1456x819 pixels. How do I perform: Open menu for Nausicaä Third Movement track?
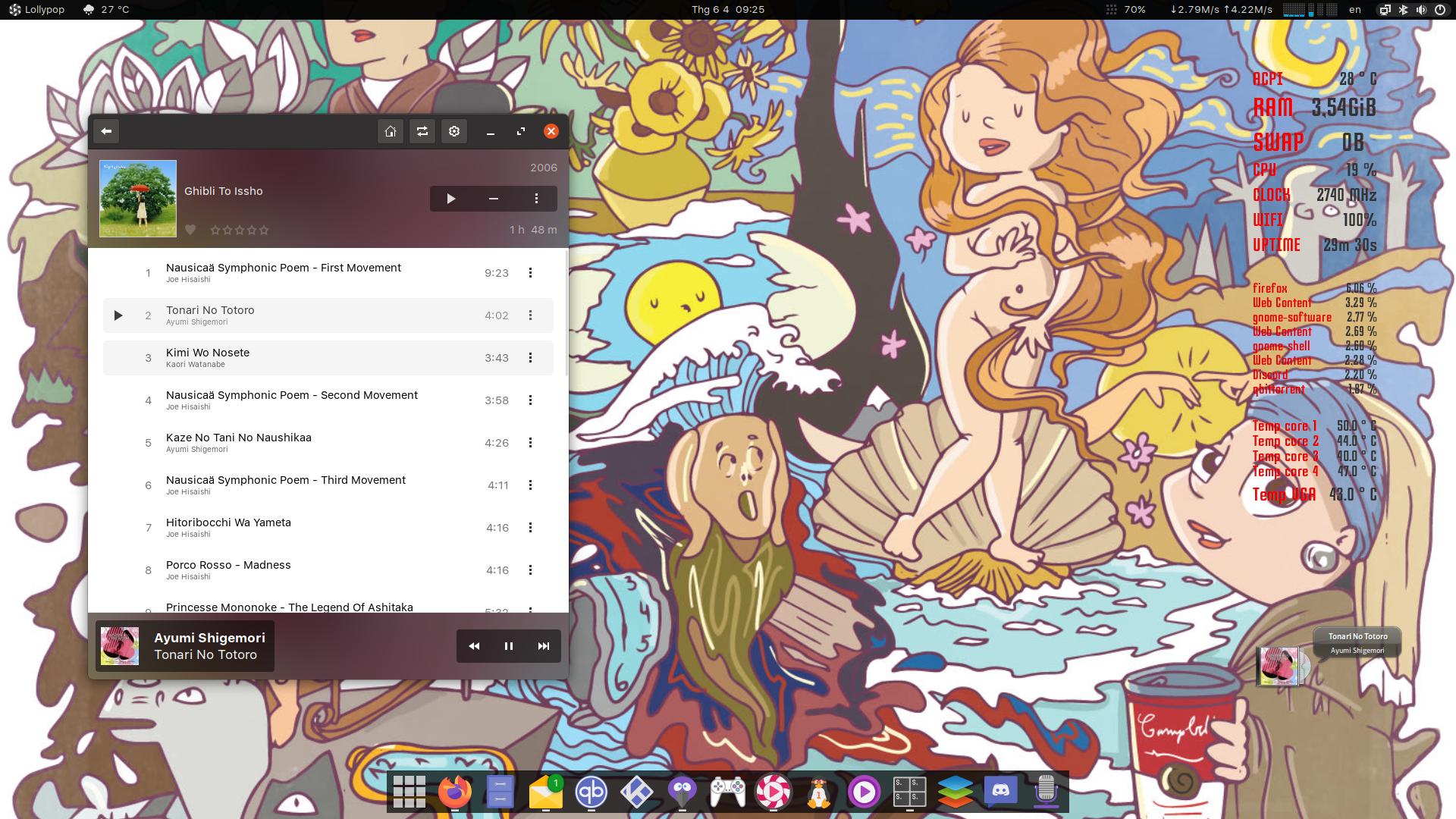click(531, 485)
